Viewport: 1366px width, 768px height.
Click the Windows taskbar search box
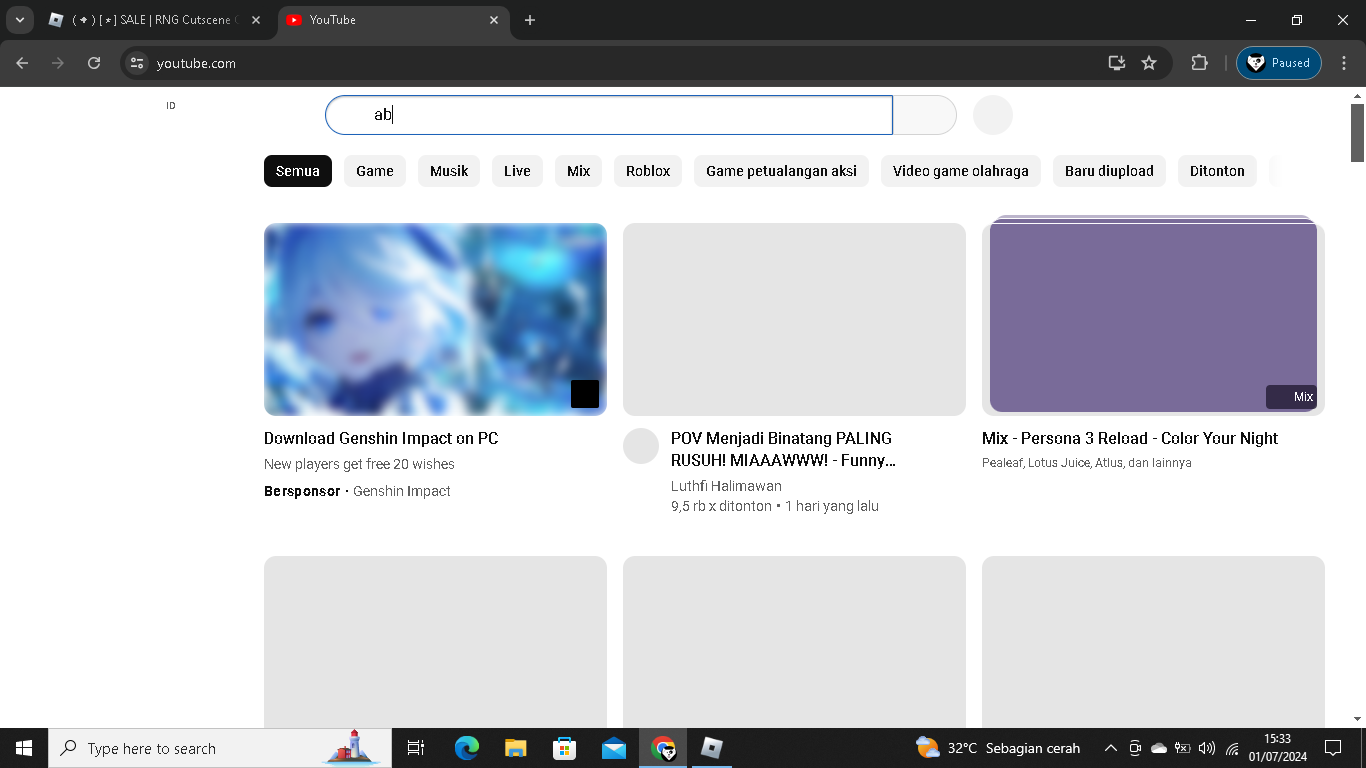(222, 748)
